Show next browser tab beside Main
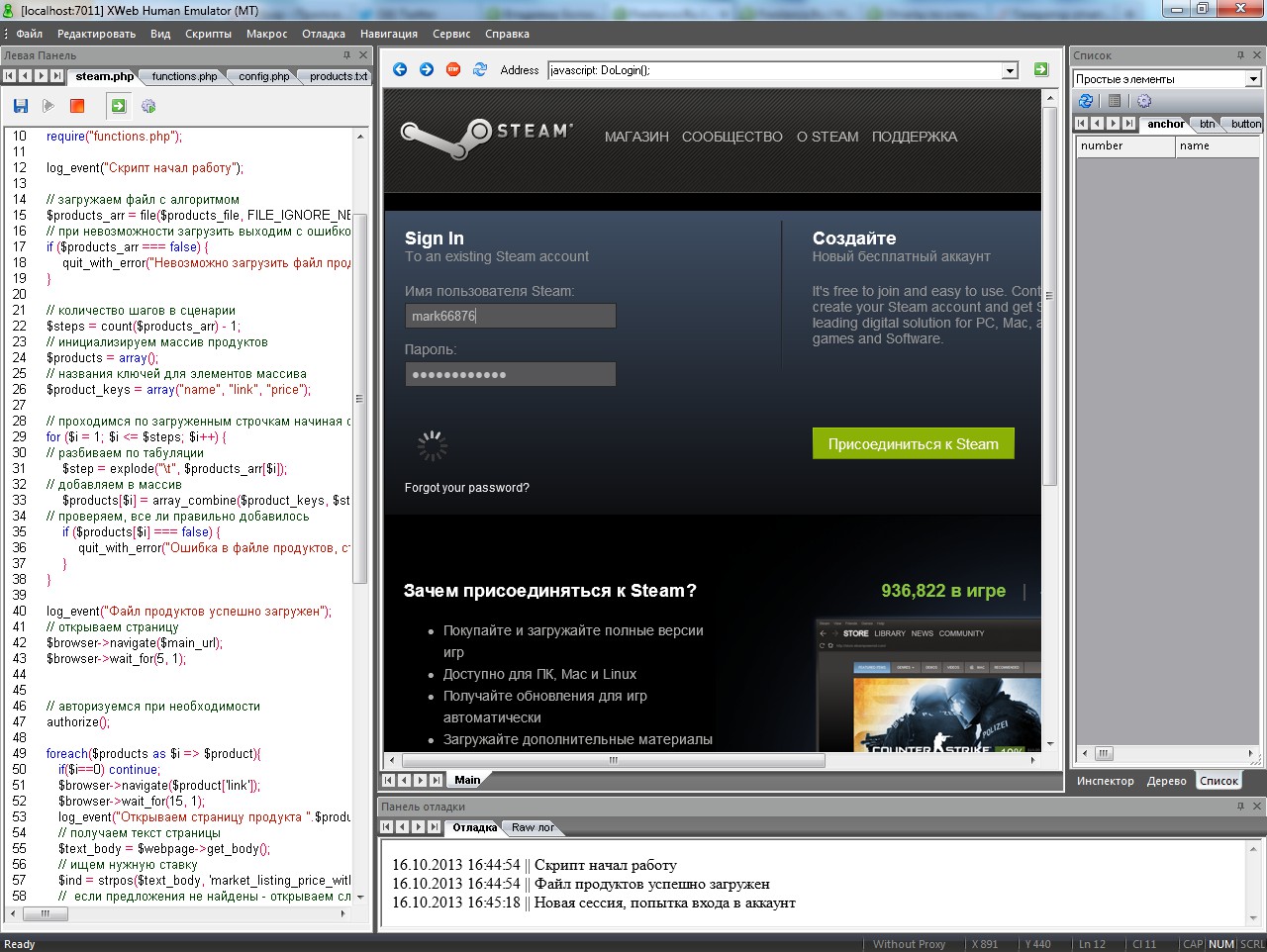The image size is (1267, 952). pos(420,780)
